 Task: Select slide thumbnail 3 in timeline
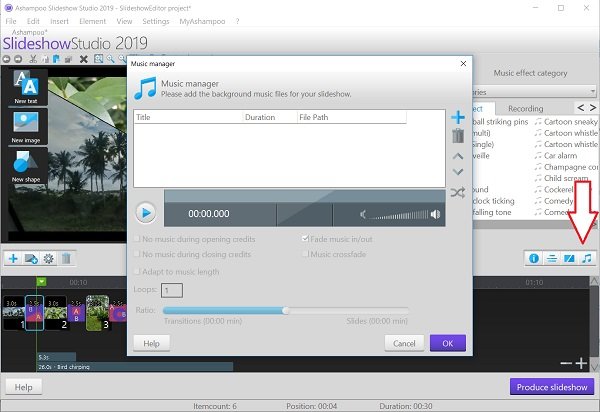click(98, 313)
